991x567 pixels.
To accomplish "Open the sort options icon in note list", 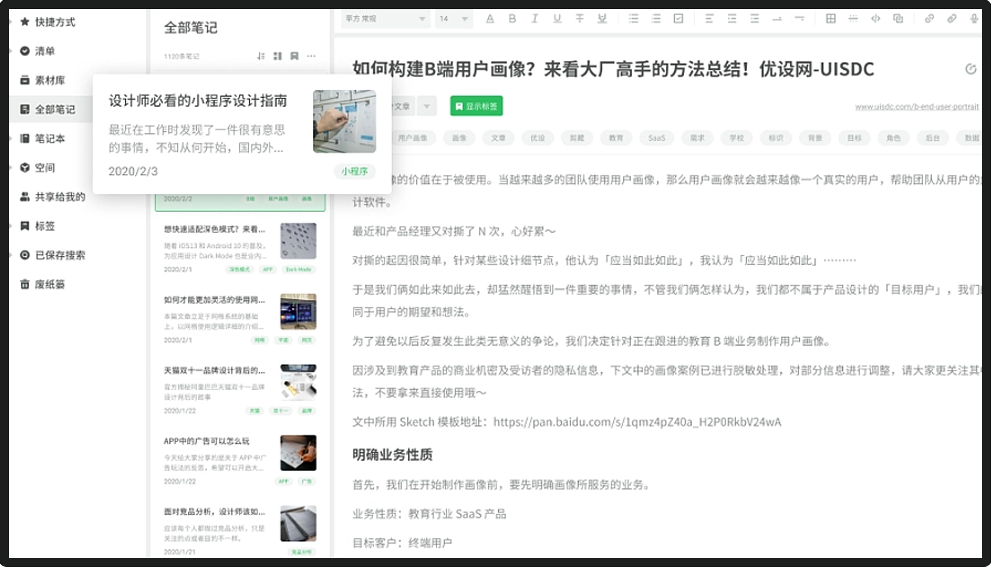I will click(261, 56).
